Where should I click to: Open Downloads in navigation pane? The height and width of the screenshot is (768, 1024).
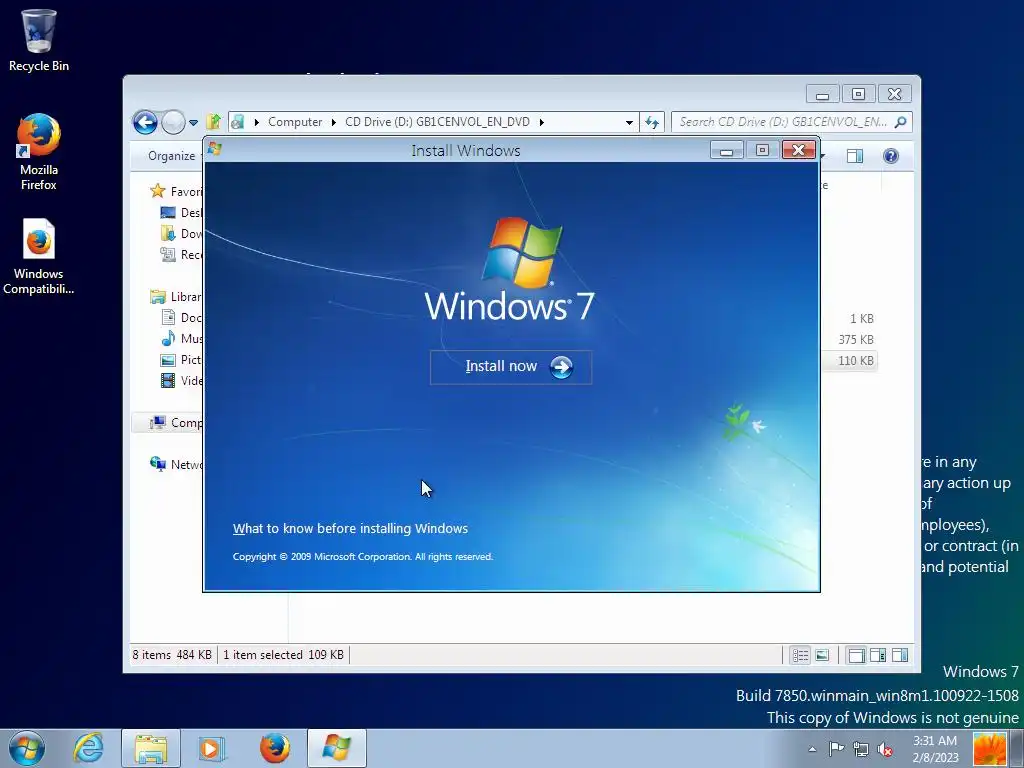click(182, 233)
